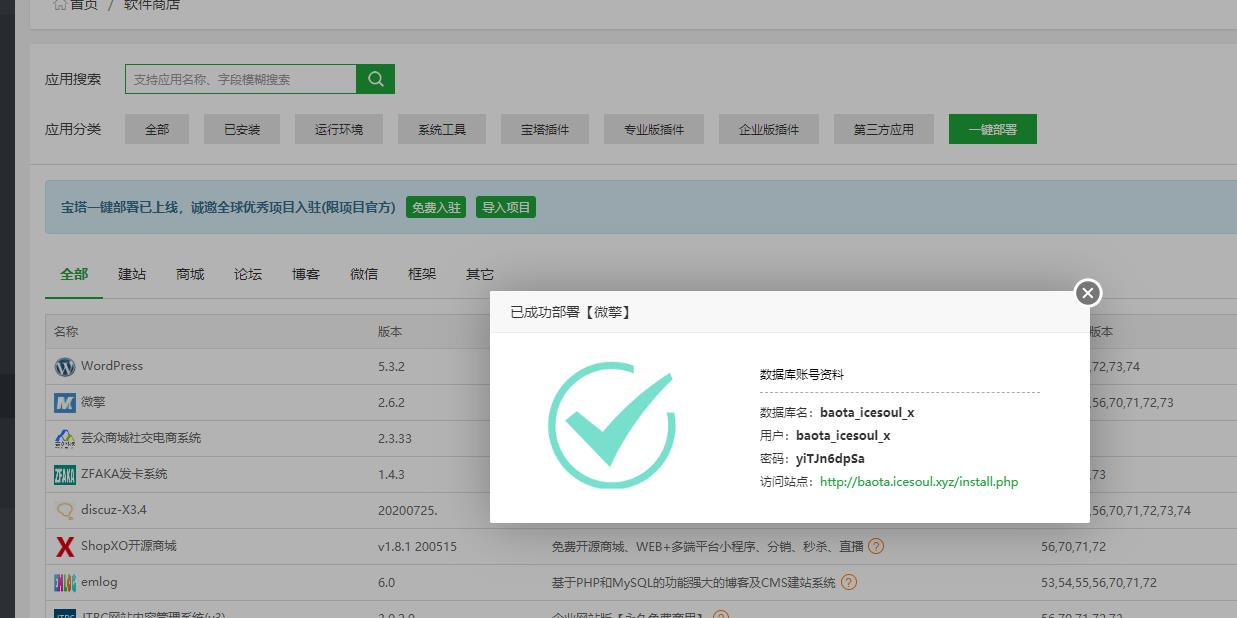This screenshot has width=1237, height=618.
Task: Click ShopXO PHP versions 56,70,71,72
Action: [x=1073, y=546]
